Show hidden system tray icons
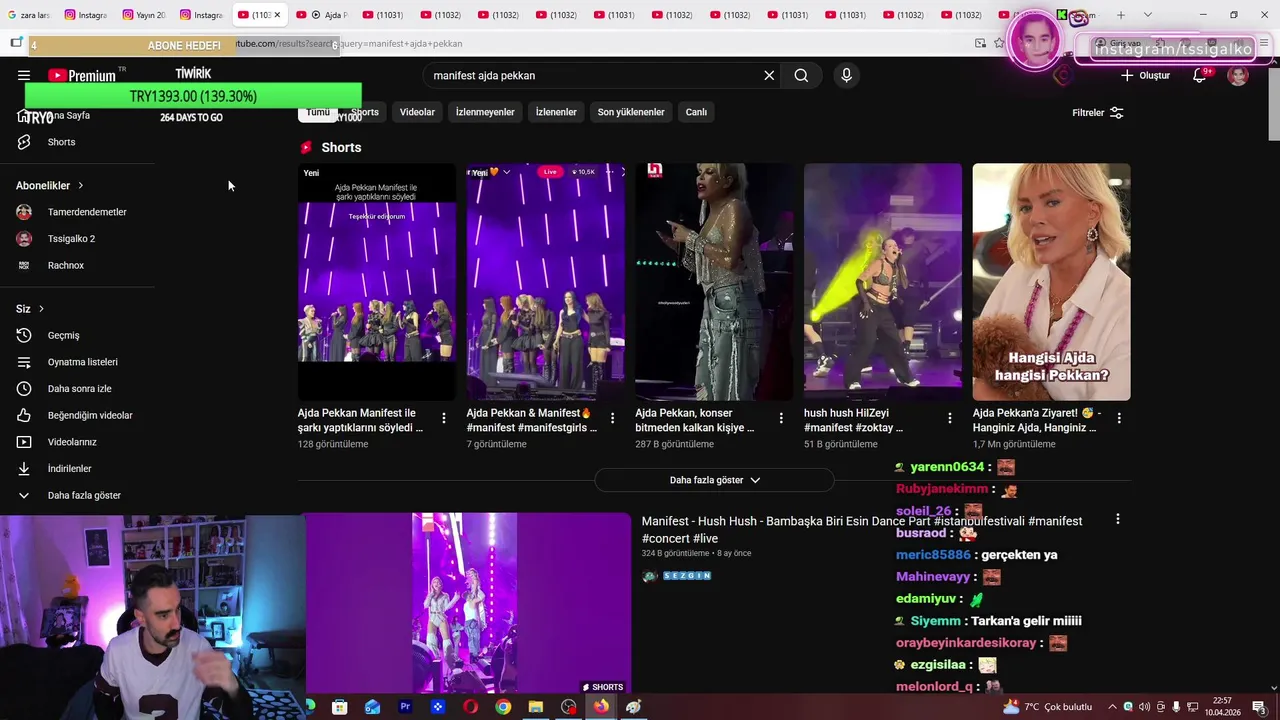 coord(1112,707)
